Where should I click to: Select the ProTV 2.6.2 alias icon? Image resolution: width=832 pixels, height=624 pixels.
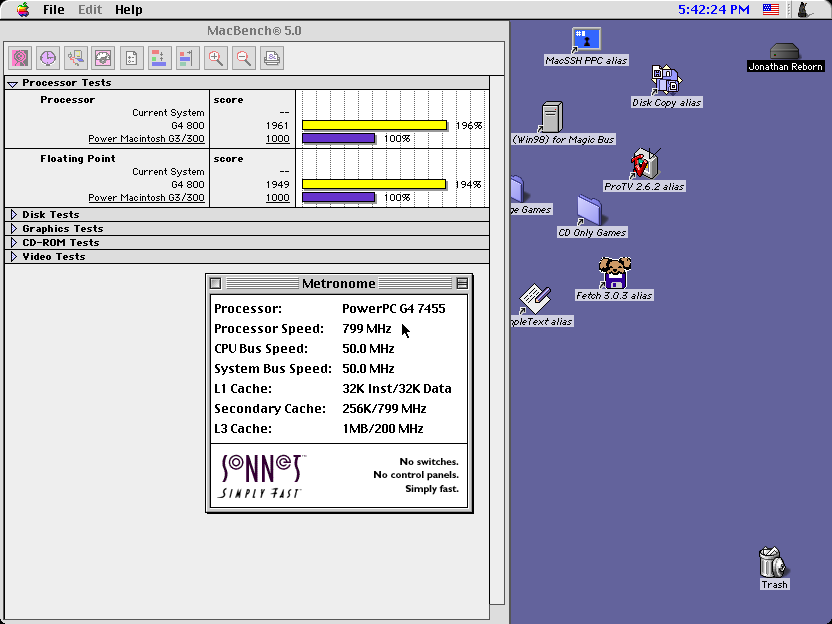pyautogui.click(x=644, y=163)
